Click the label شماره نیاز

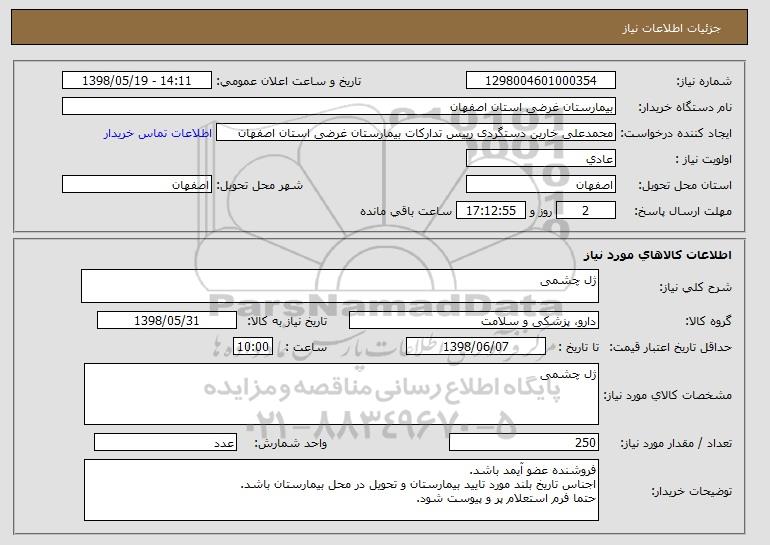704,81
